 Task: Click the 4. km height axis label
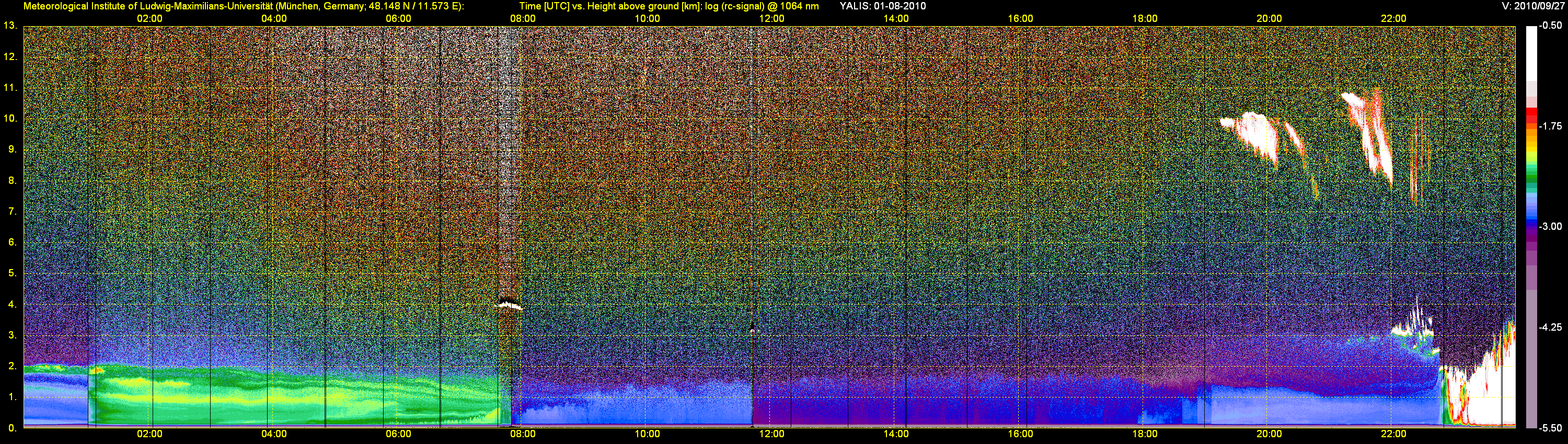[x=12, y=304]
